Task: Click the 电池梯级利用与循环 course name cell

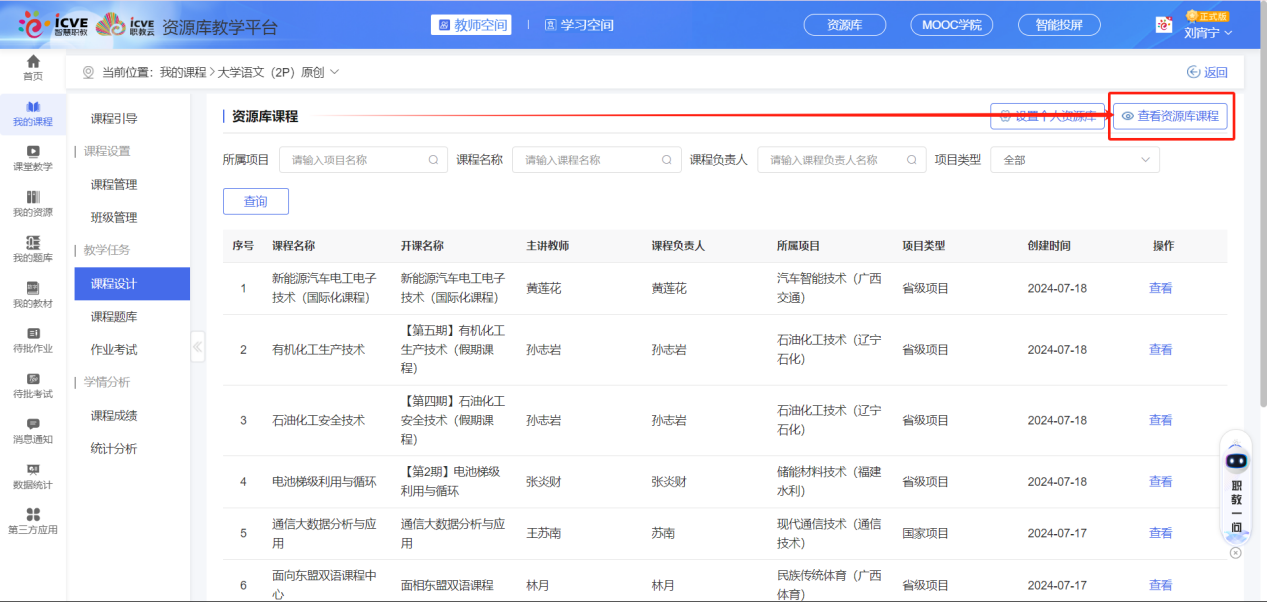Action: point(324,482)
